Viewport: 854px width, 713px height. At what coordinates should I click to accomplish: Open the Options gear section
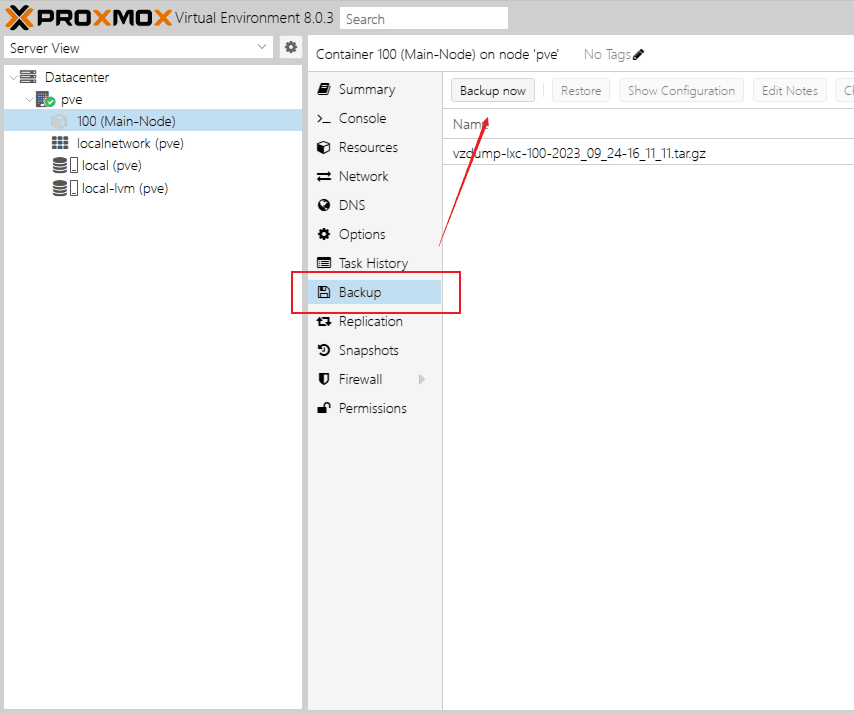click(x=361, y=234)
